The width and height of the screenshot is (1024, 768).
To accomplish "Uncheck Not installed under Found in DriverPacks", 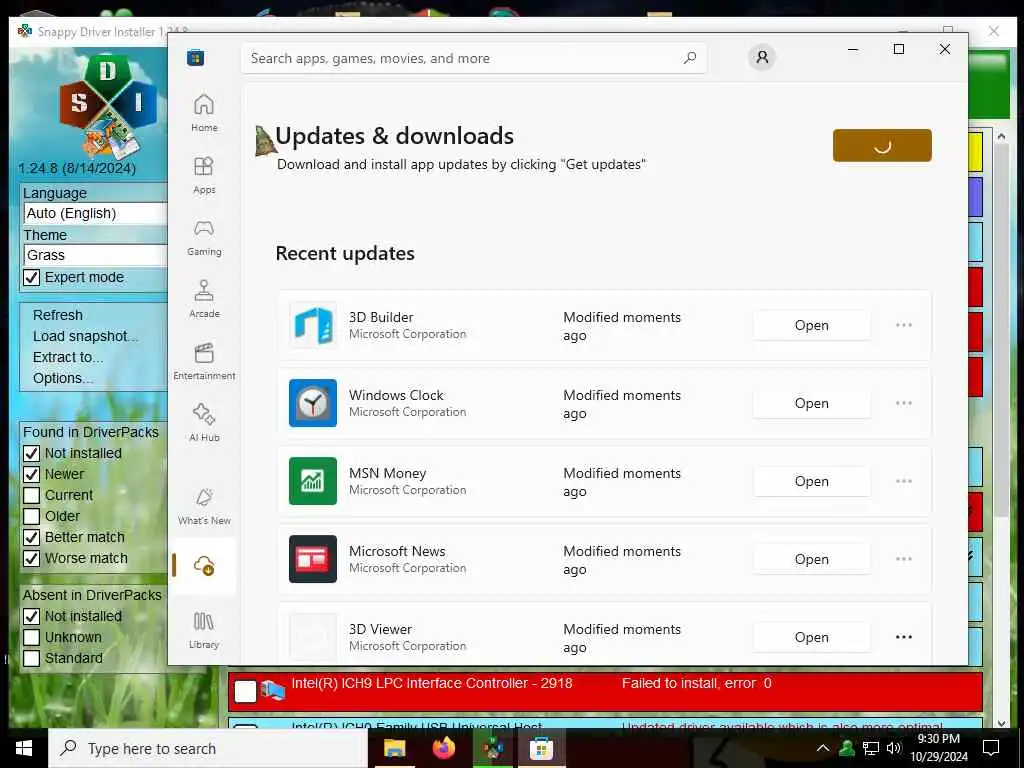I will (x=31, y=453).
